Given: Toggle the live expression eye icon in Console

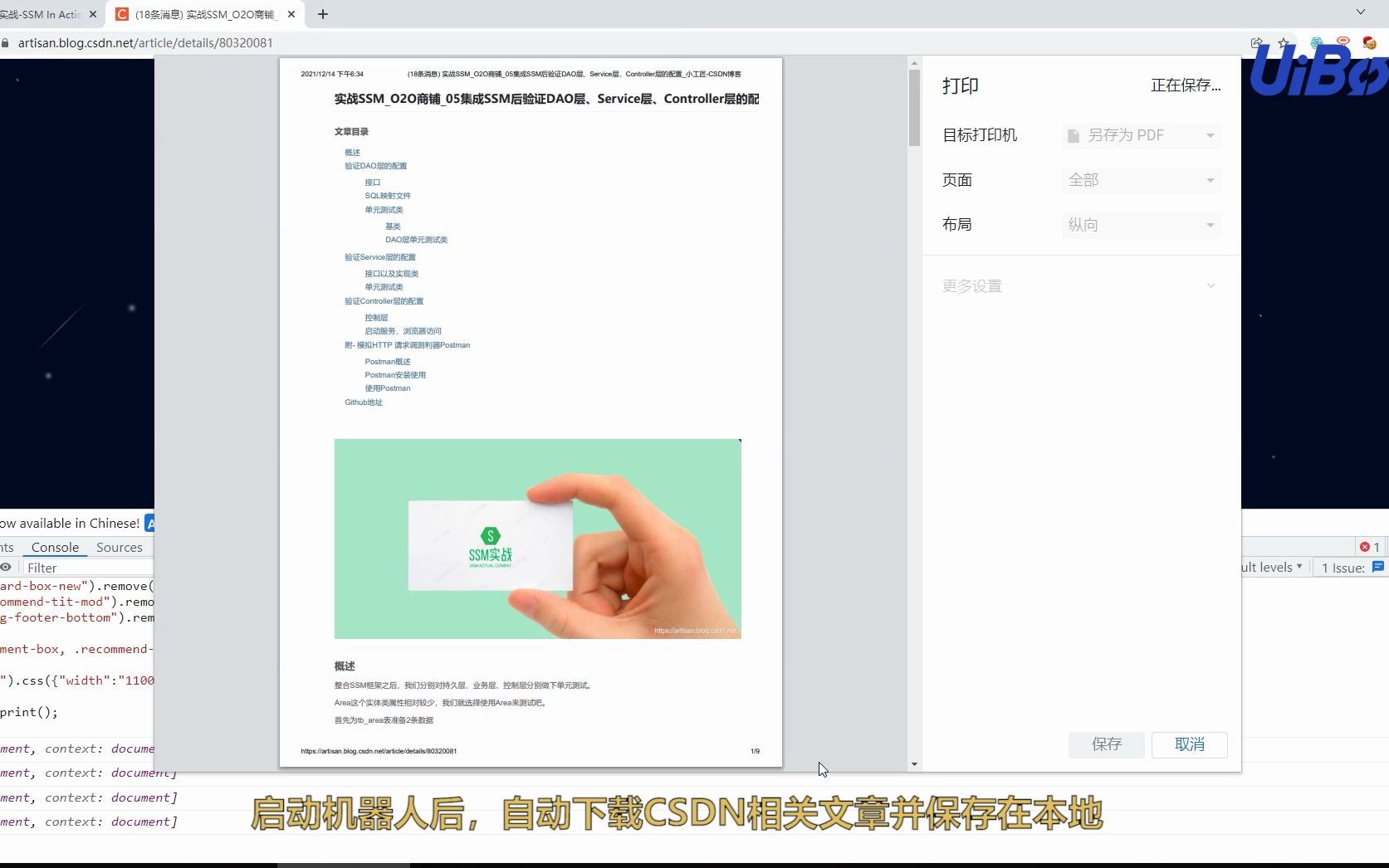Looking at the screenshot, I should pyautogui.click(x=6, y=568).
